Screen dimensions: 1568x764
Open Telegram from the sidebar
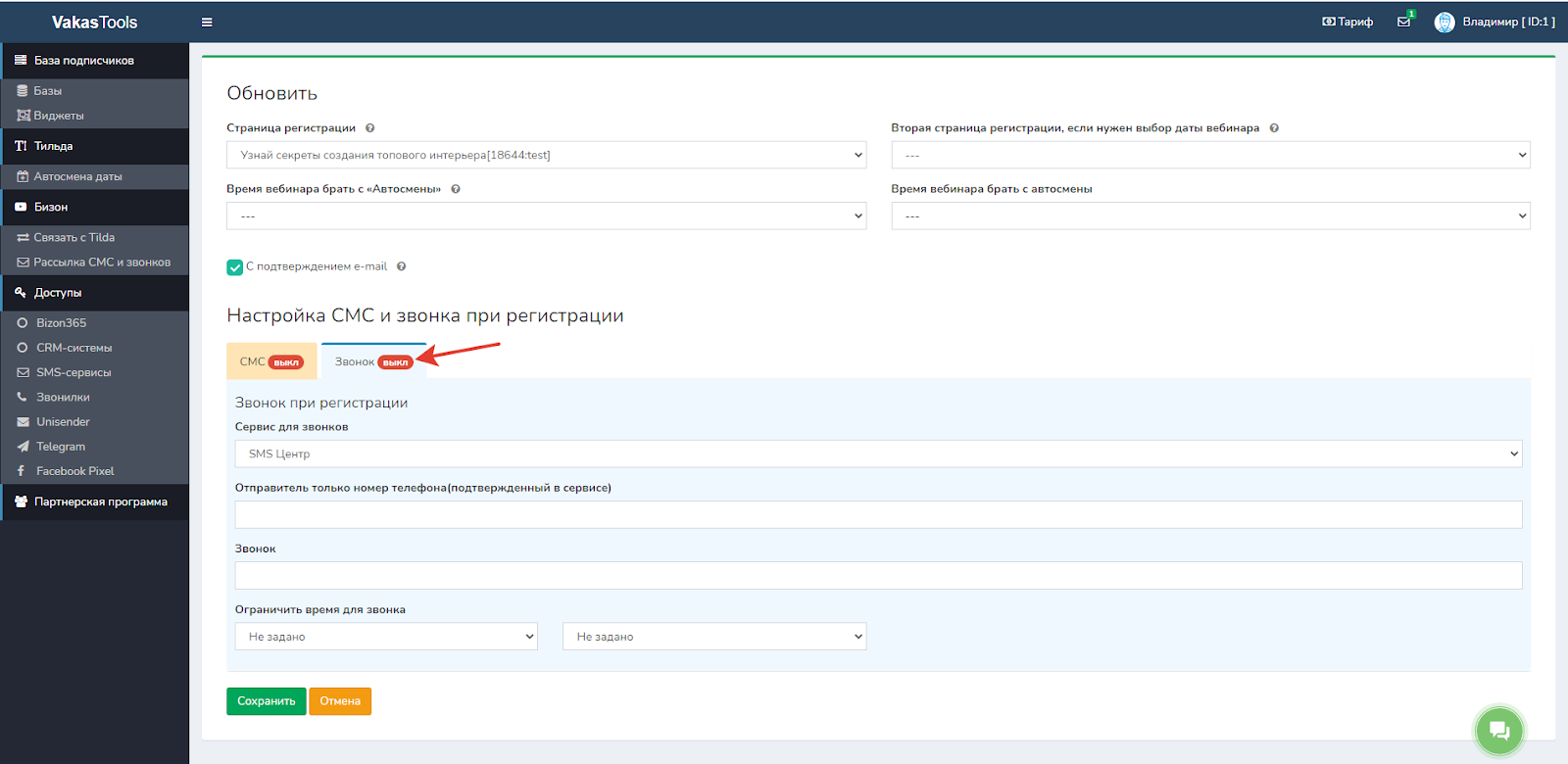coord(61,447)
